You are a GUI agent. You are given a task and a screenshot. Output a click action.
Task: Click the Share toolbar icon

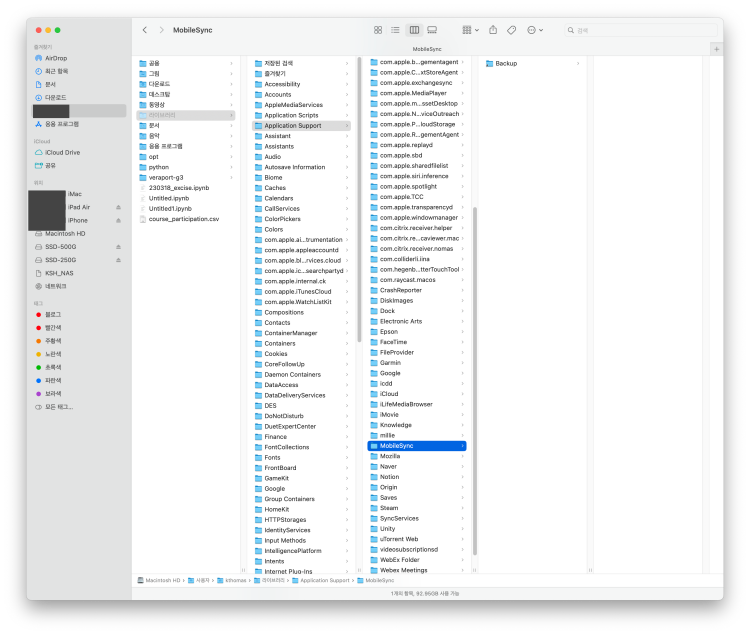493,30
